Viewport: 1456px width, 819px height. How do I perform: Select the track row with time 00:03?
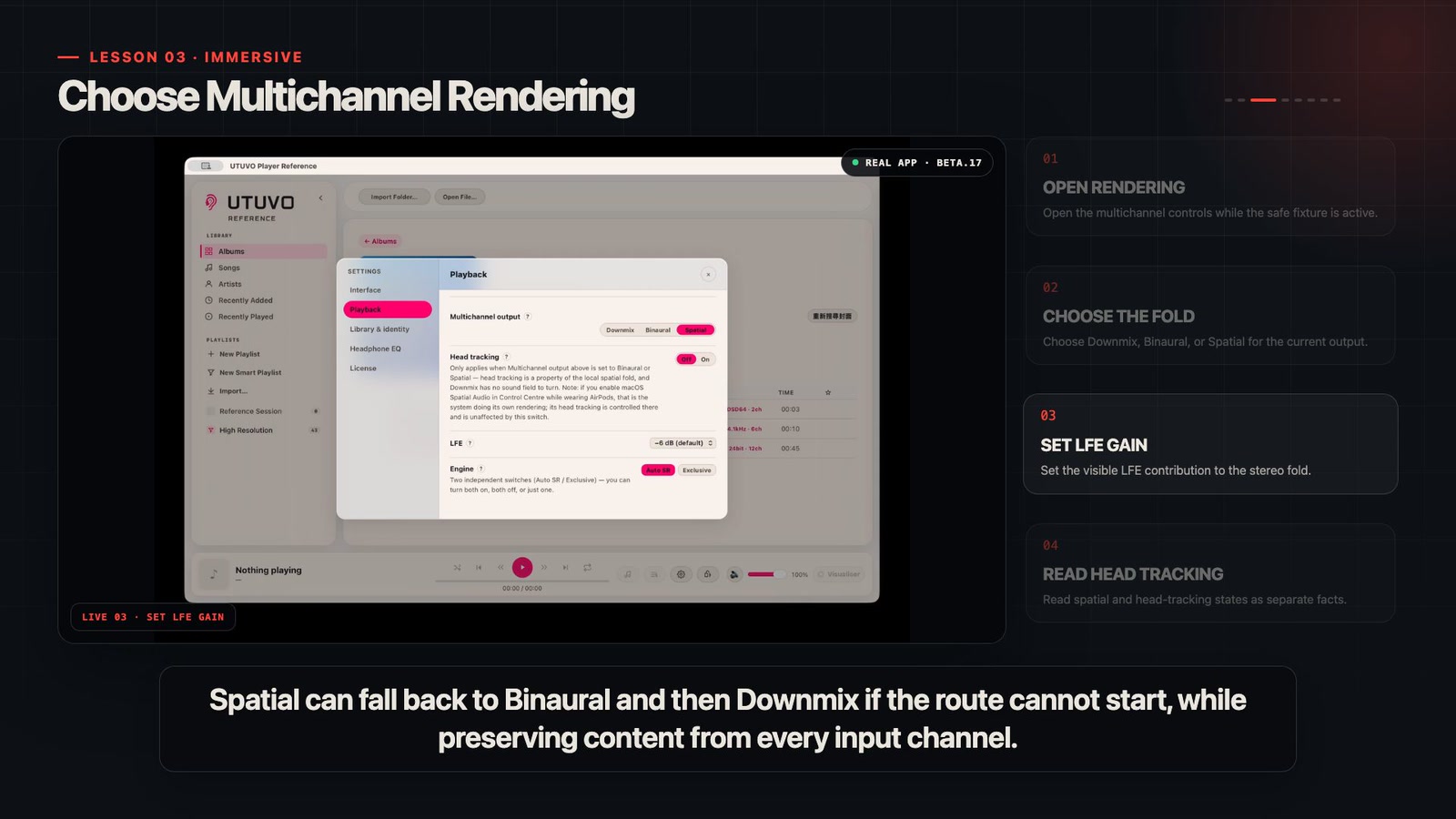click(x=792, y=409)
